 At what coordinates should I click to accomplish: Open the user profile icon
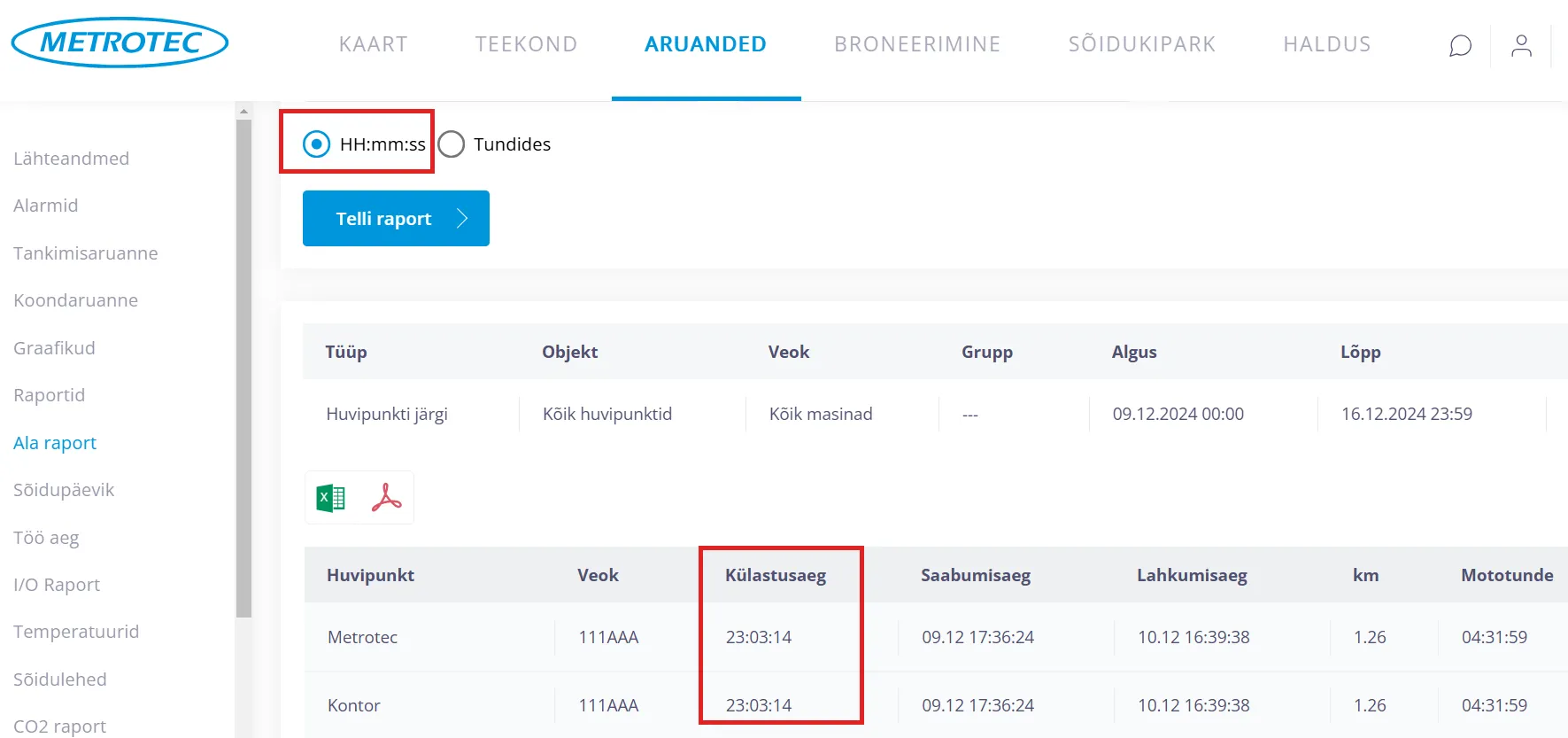(x=1521, y=45)
